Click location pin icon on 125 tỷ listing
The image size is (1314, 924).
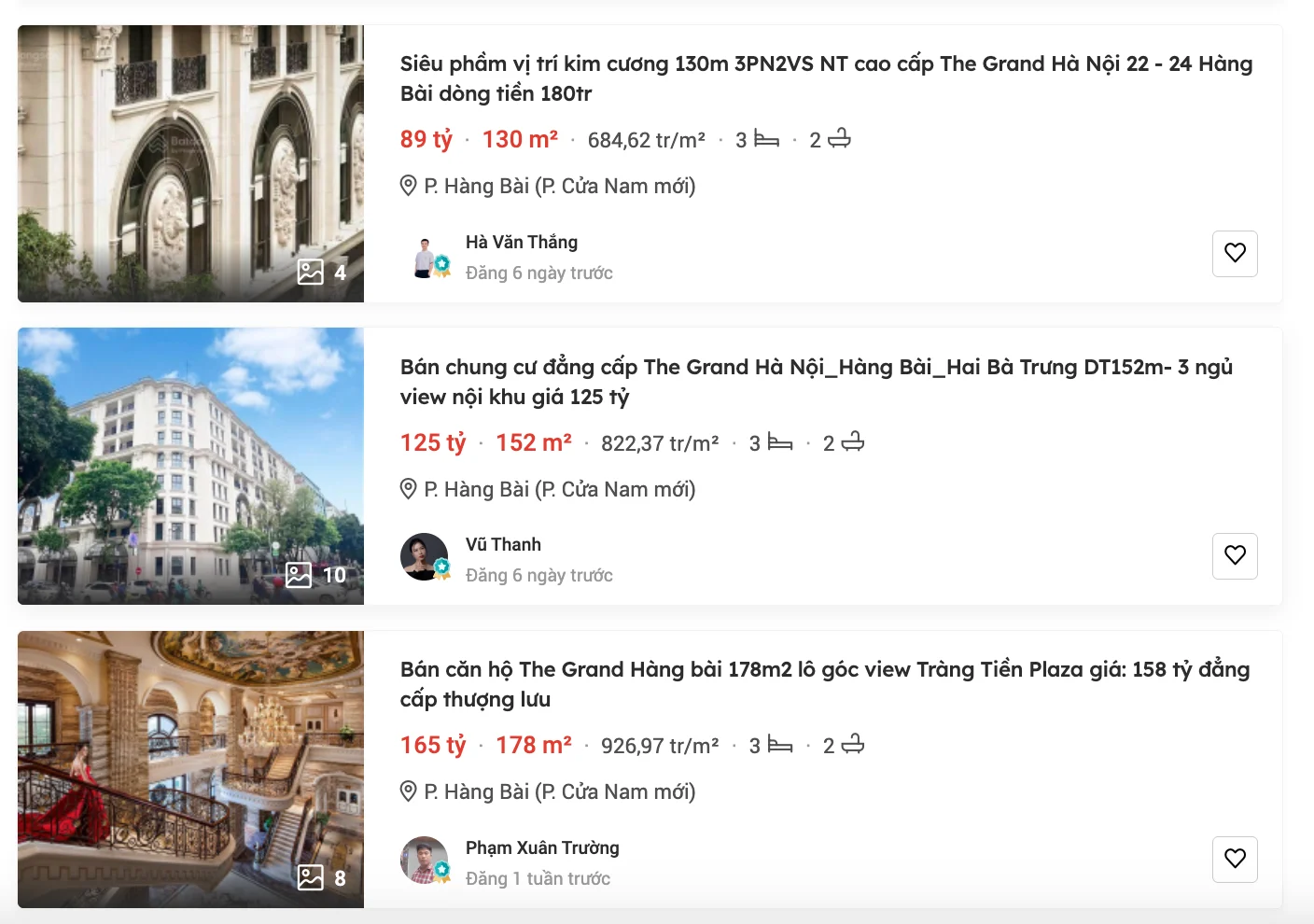click(x=409, y=489)
